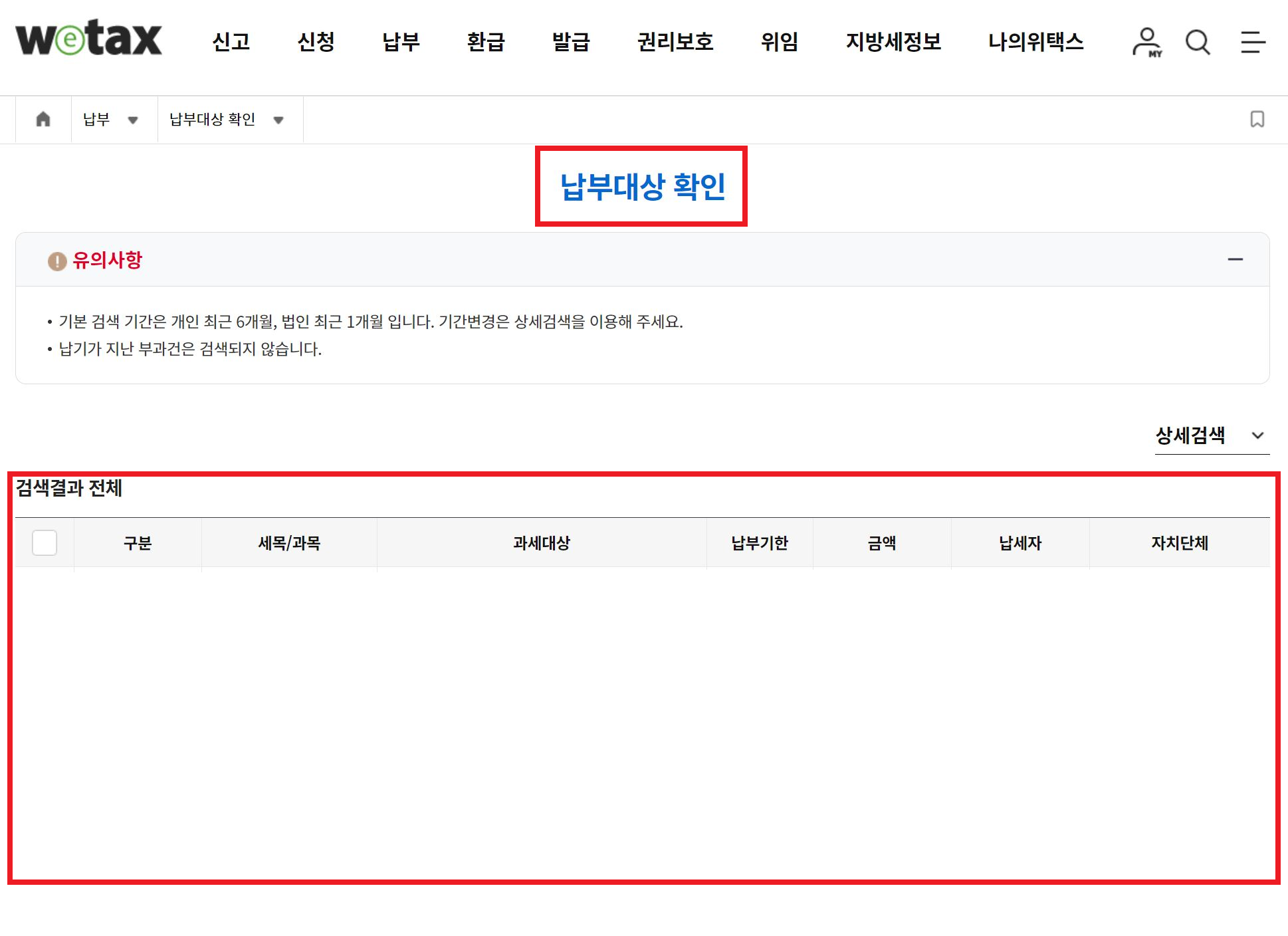Open the MY user account icon
The image size is (1288, 936).
click(x=1146, y=43)
